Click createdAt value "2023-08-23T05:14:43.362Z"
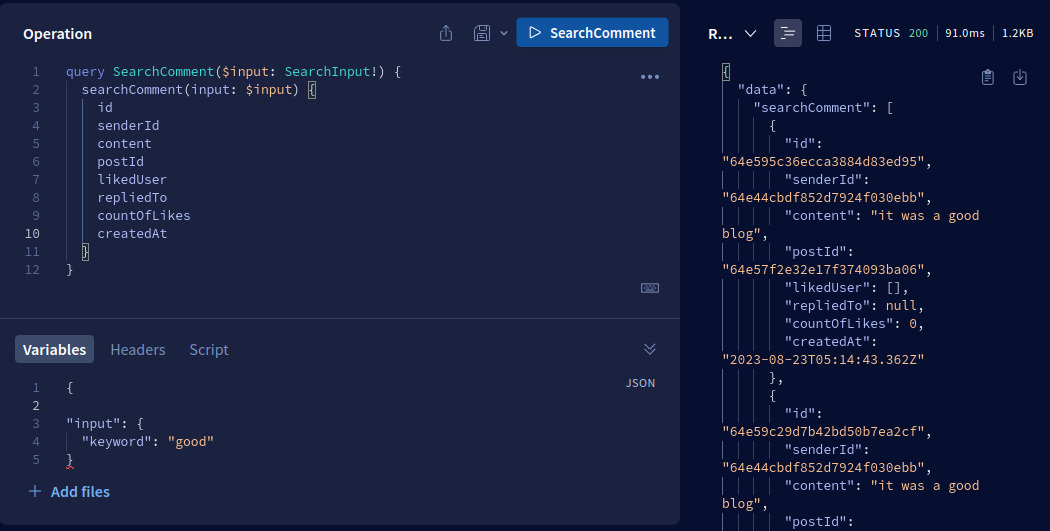 (x=823, y=360)
